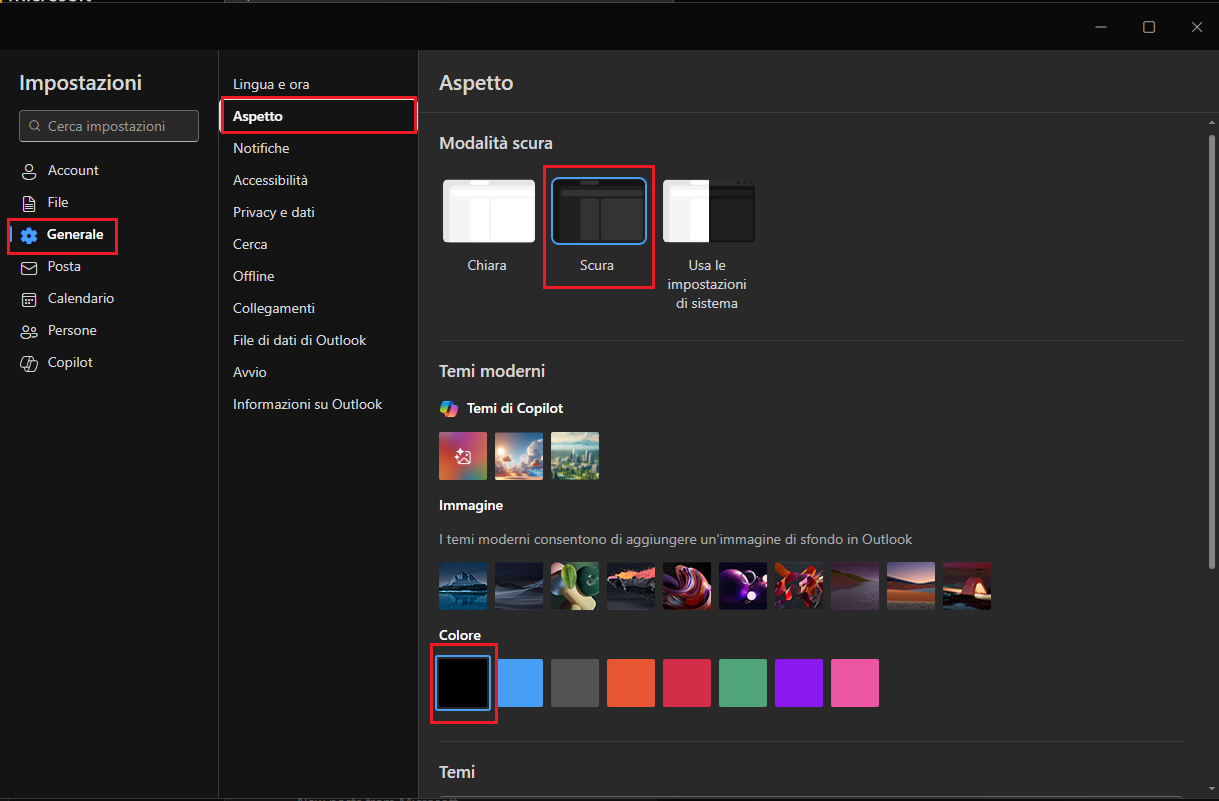Choose the Copilot custom image generator theme
The image size is (1219, 801).
463,456
